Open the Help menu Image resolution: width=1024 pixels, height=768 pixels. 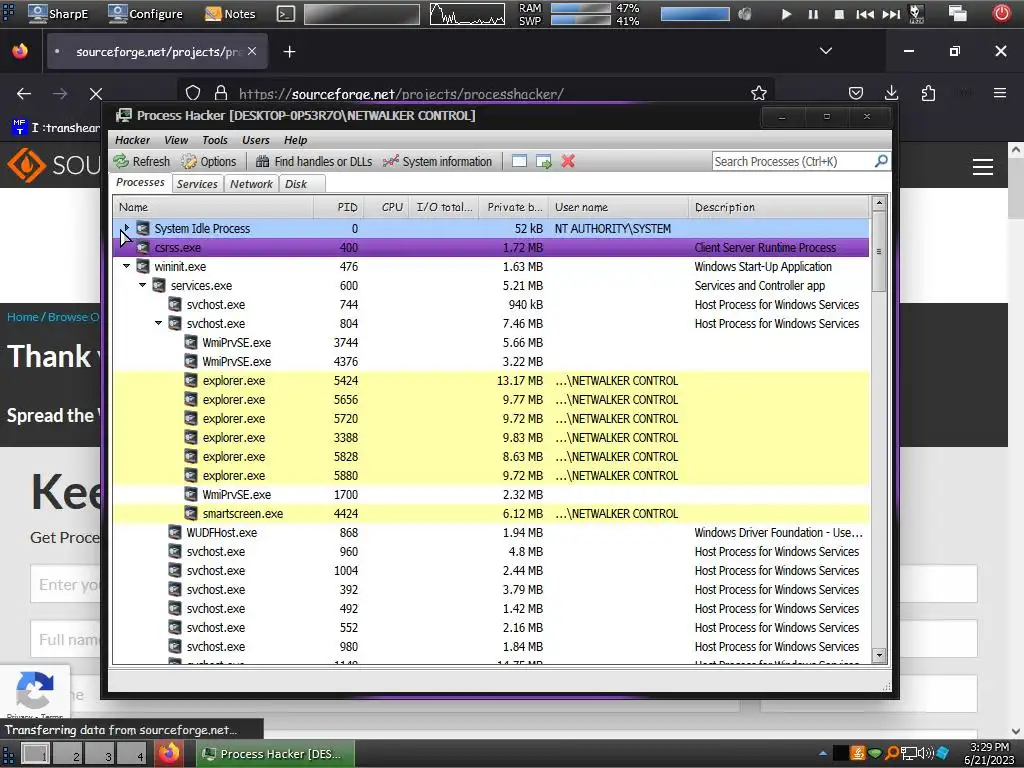coord(295,140)
